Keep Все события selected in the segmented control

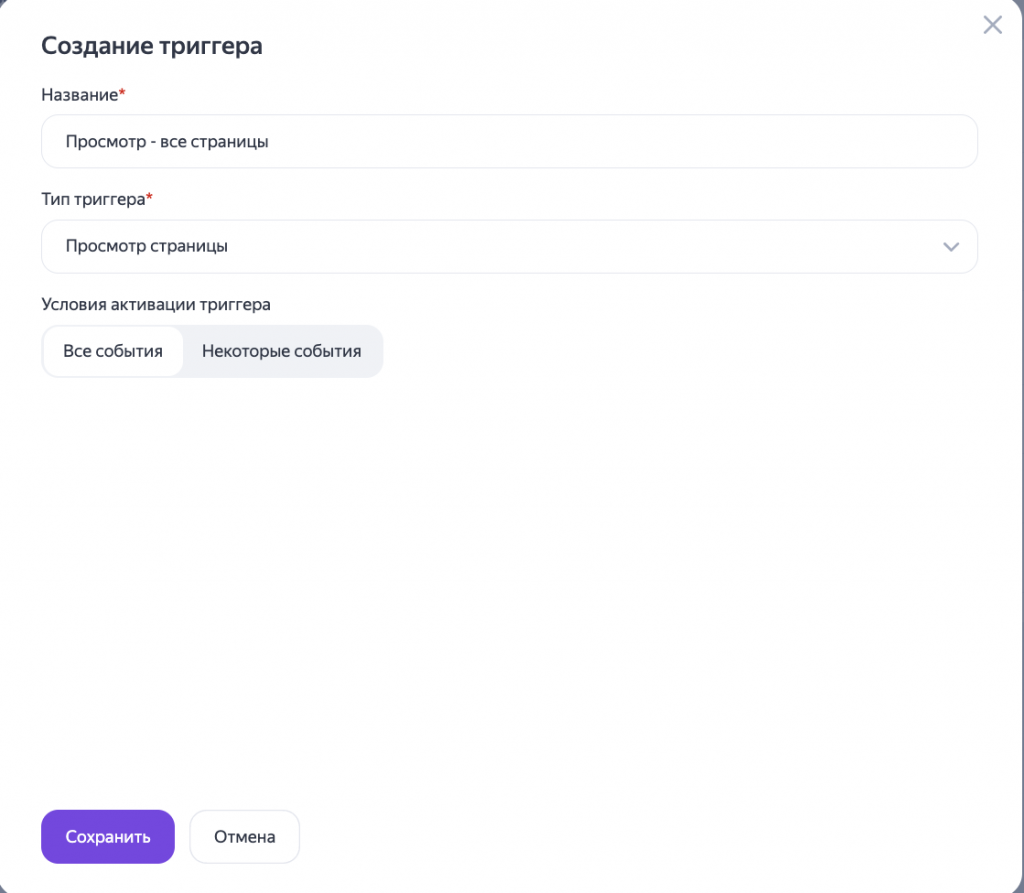coord(112,351)
